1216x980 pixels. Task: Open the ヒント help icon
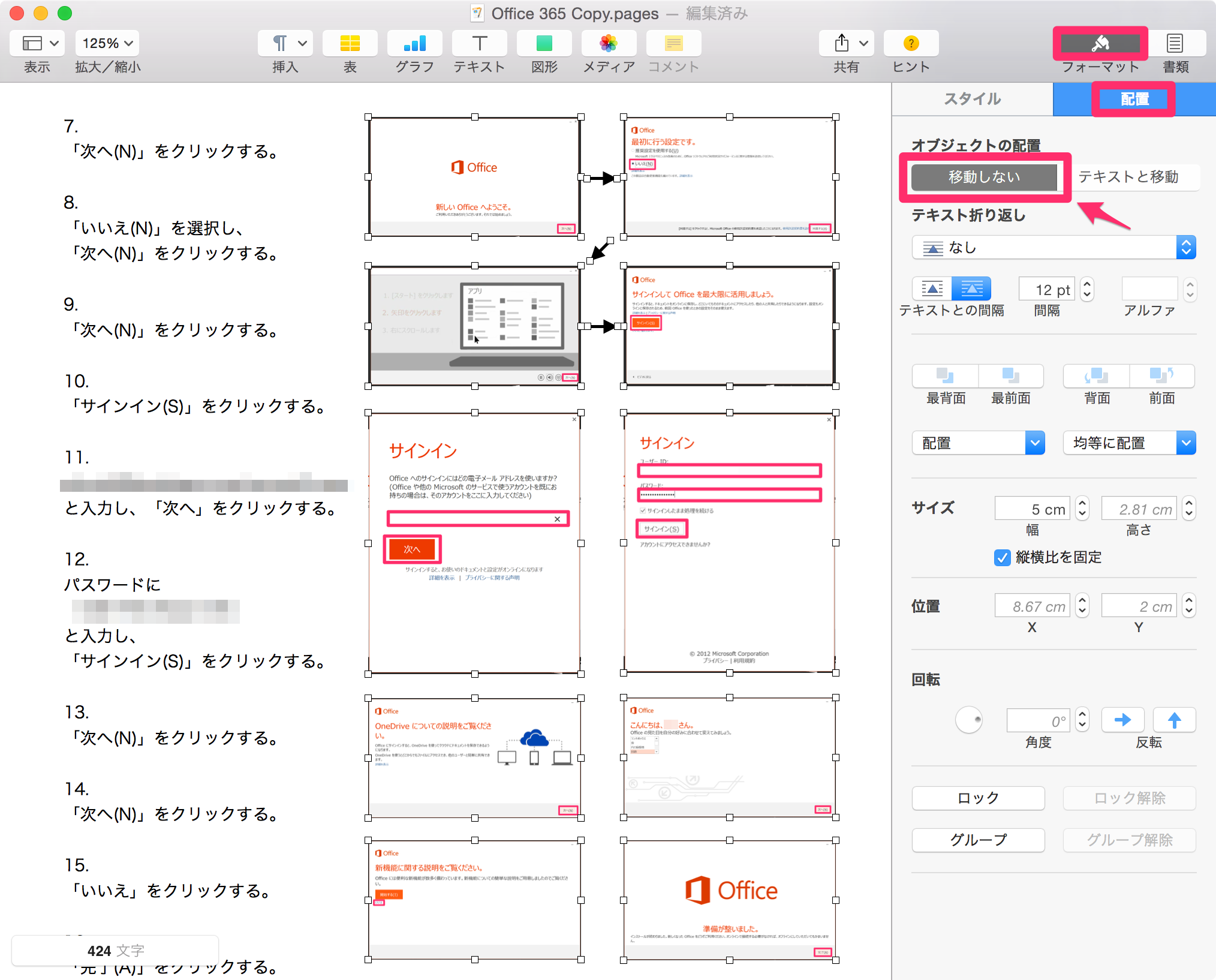click(911, 43)
